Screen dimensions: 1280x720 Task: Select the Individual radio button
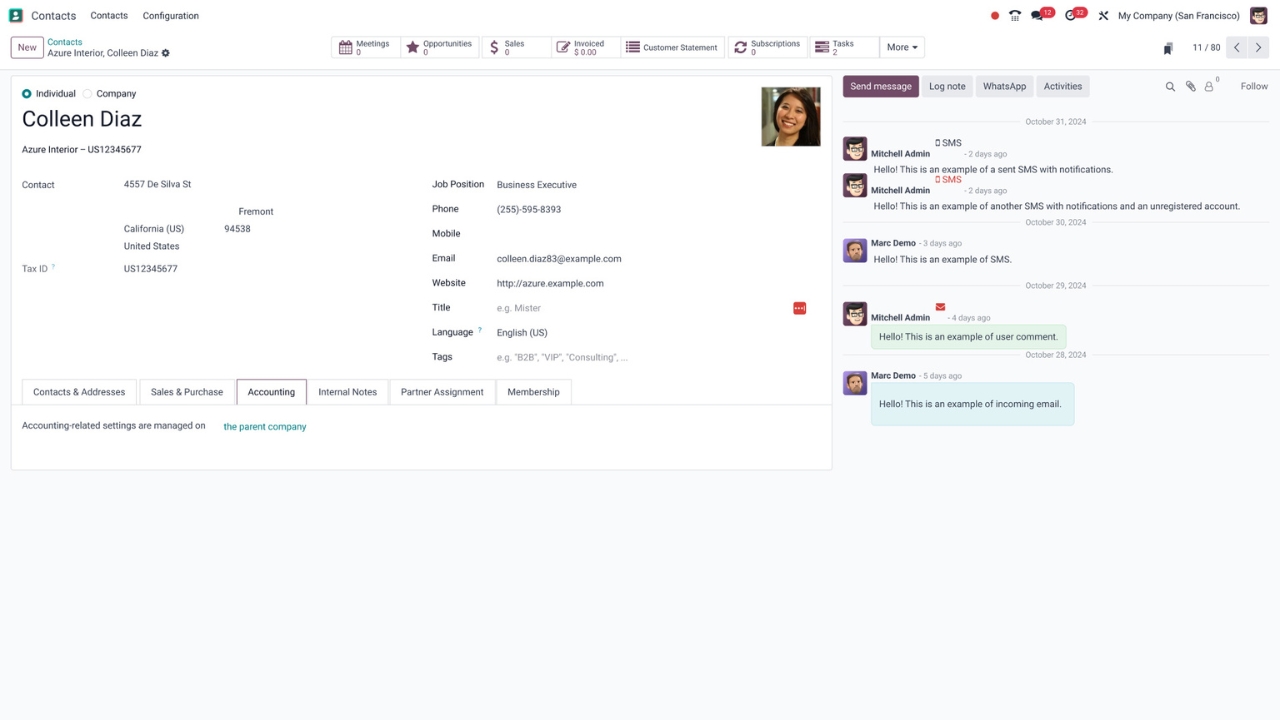pyautogui.click(x=27, y=94)
